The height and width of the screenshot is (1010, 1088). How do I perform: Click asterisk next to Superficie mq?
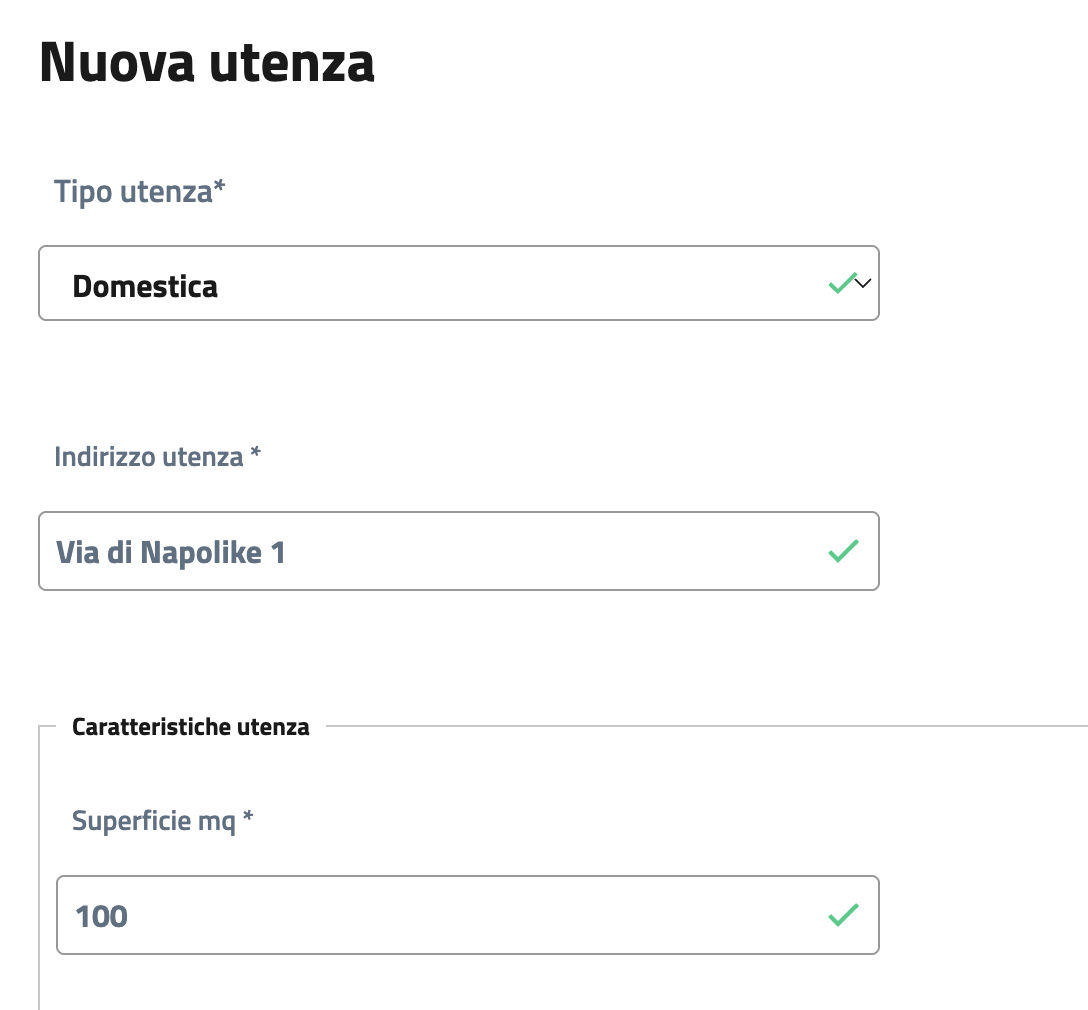[x=249, y=819]
